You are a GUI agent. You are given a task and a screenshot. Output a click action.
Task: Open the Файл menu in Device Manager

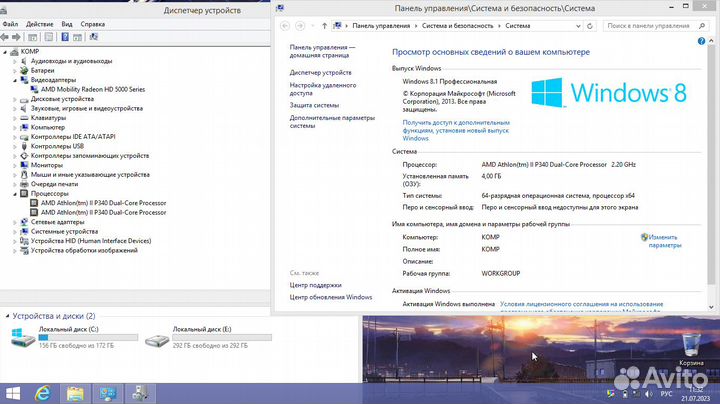[x=10, y=24]
